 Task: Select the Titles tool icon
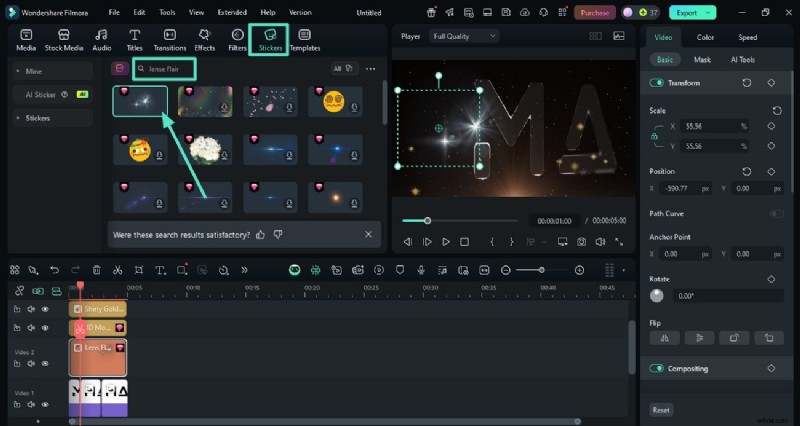coord(134,39)
